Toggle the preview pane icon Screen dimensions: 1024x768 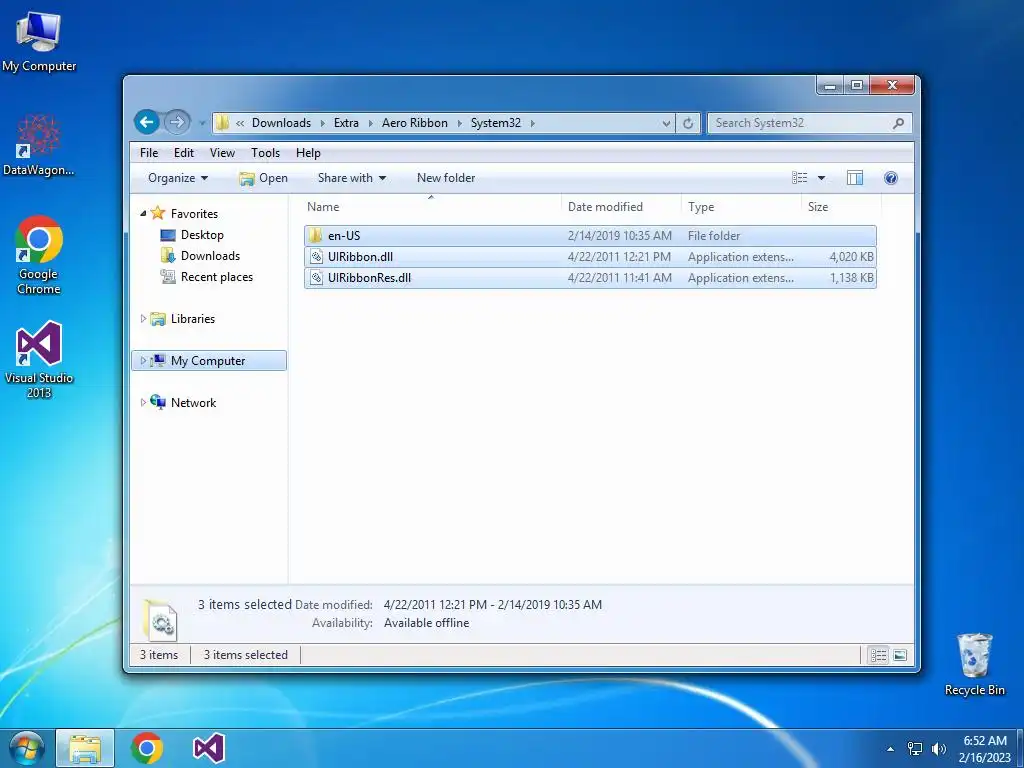[855, 178]
